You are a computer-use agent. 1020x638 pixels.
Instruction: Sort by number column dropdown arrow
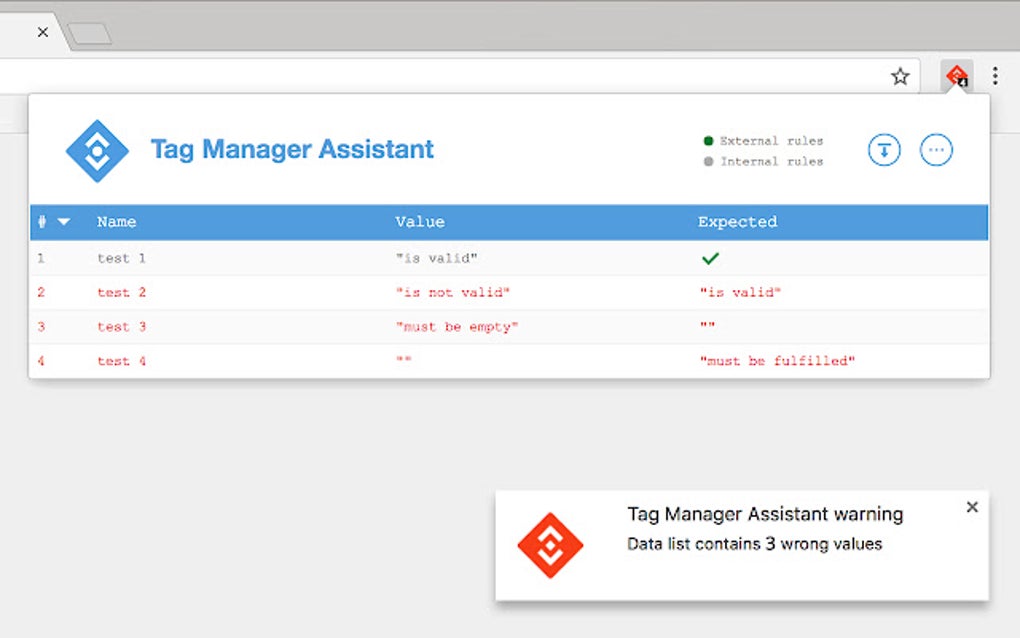[64, 222]
